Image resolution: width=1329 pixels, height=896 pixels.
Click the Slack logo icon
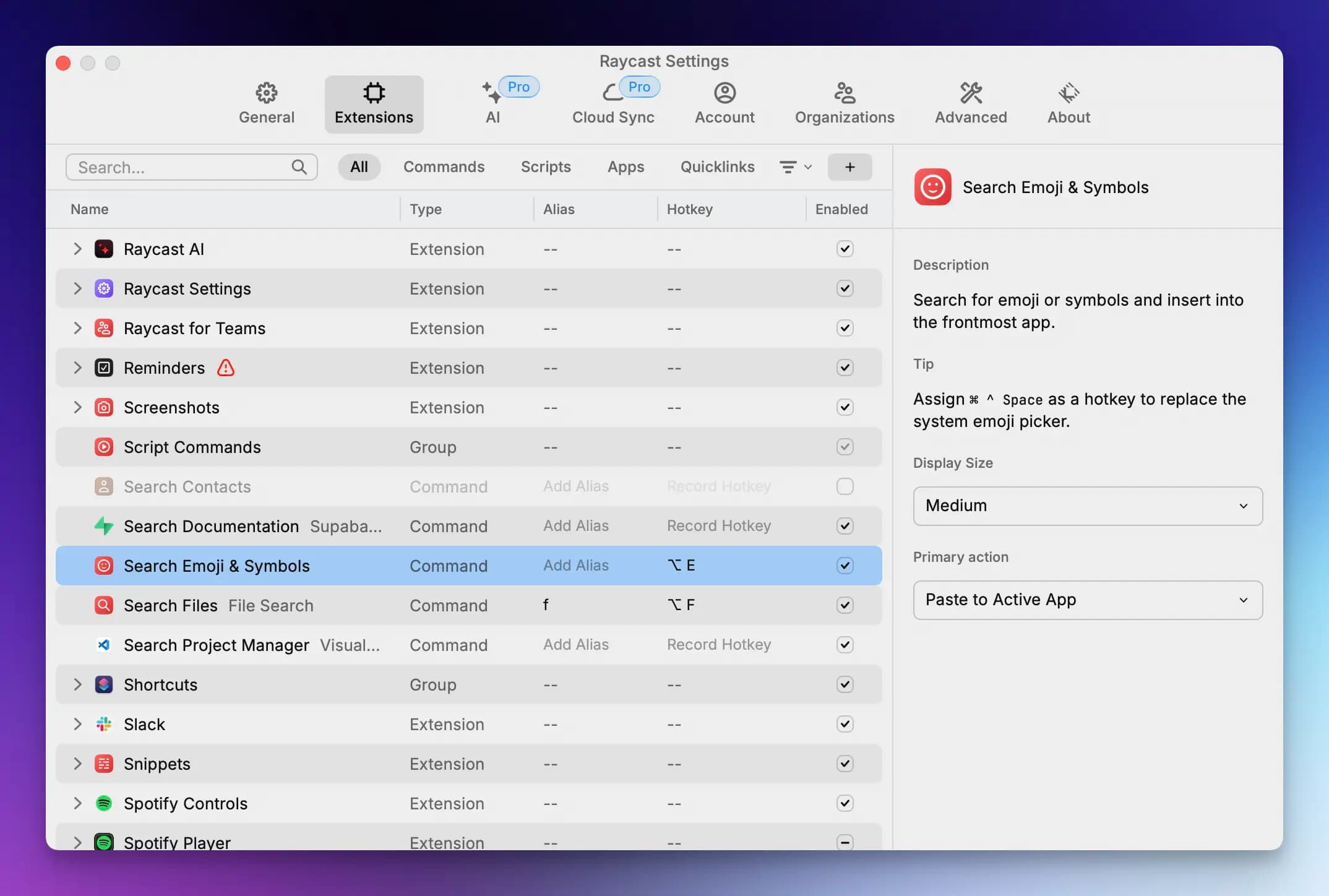(x=104, y=724)
